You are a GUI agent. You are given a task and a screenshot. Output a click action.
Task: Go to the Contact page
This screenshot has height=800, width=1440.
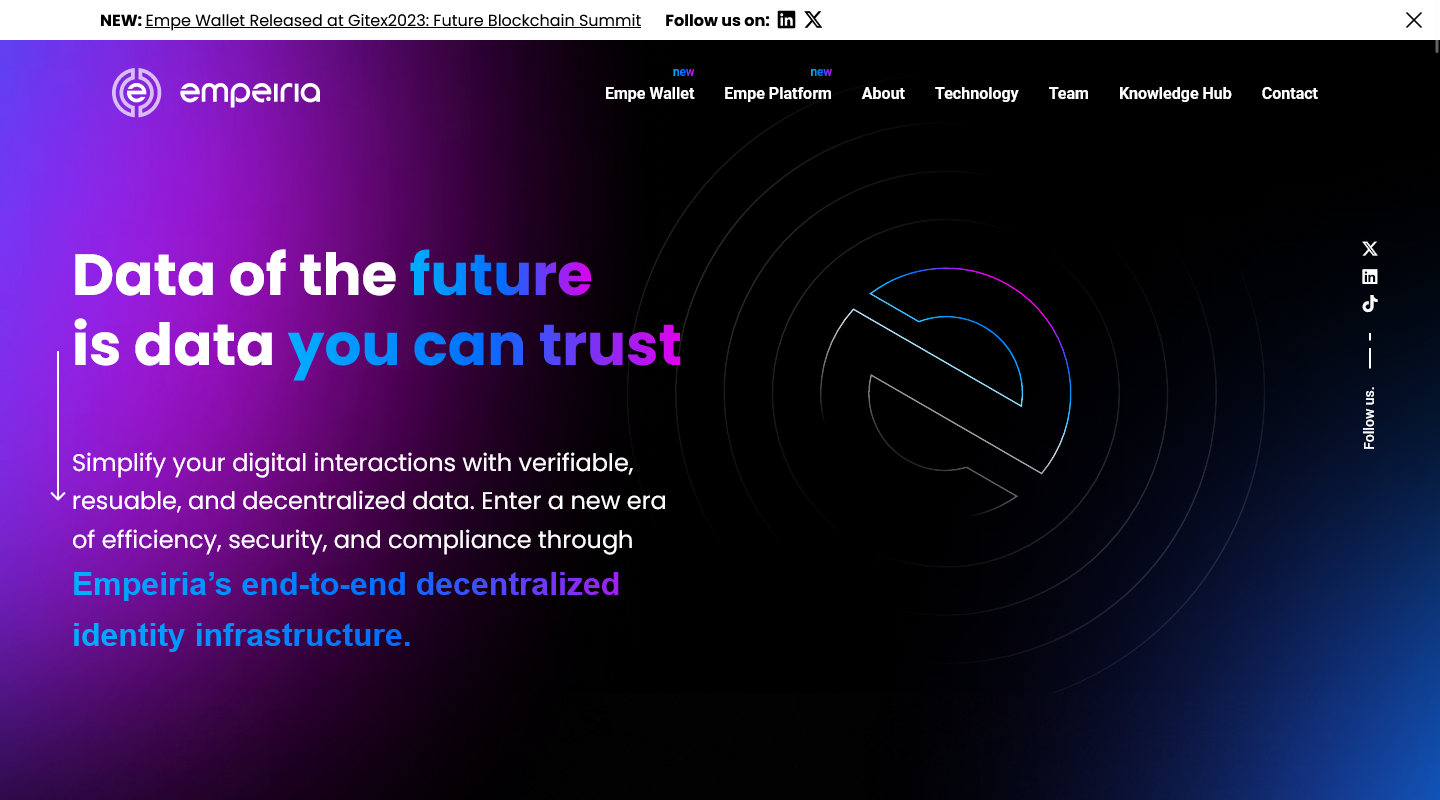(x=1289, y=93)
